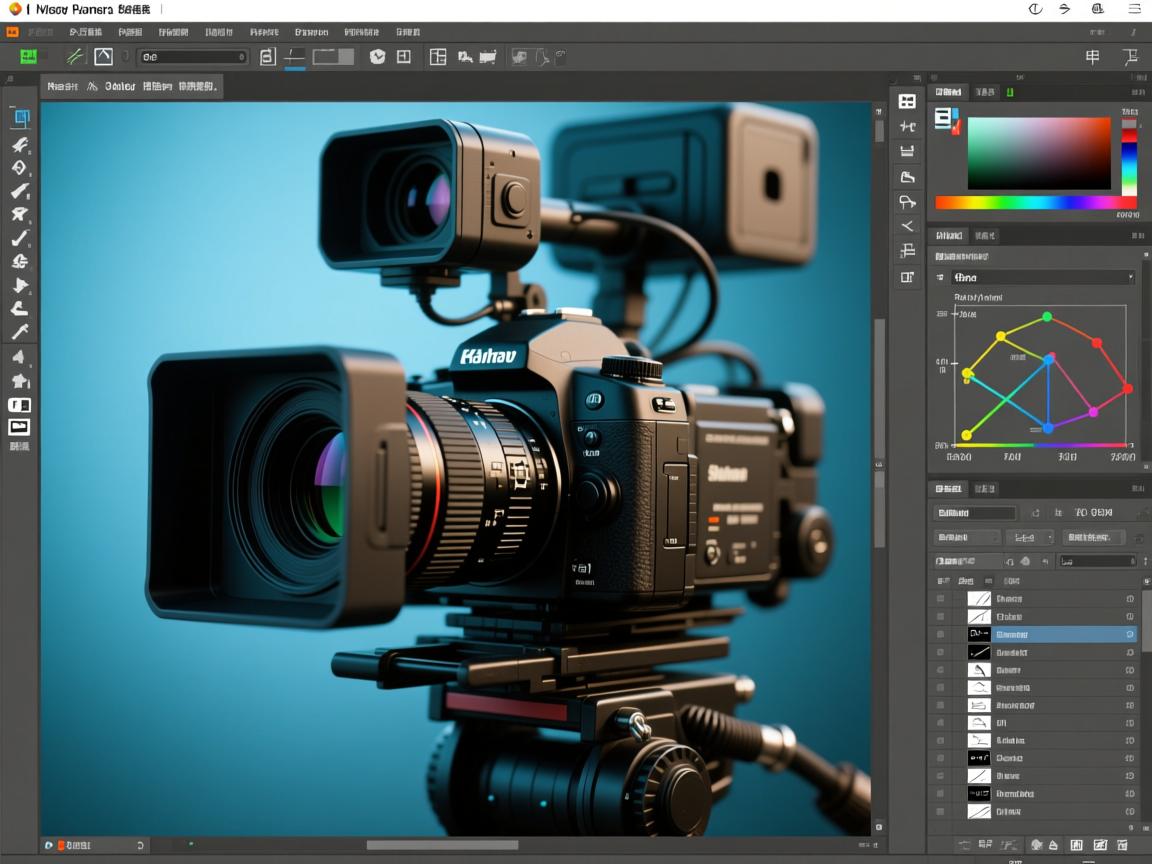The height and width of the screenshot is (864, 1152).
Task: Open the first dropdown in layers panel second row
Action: coord(967,538)
